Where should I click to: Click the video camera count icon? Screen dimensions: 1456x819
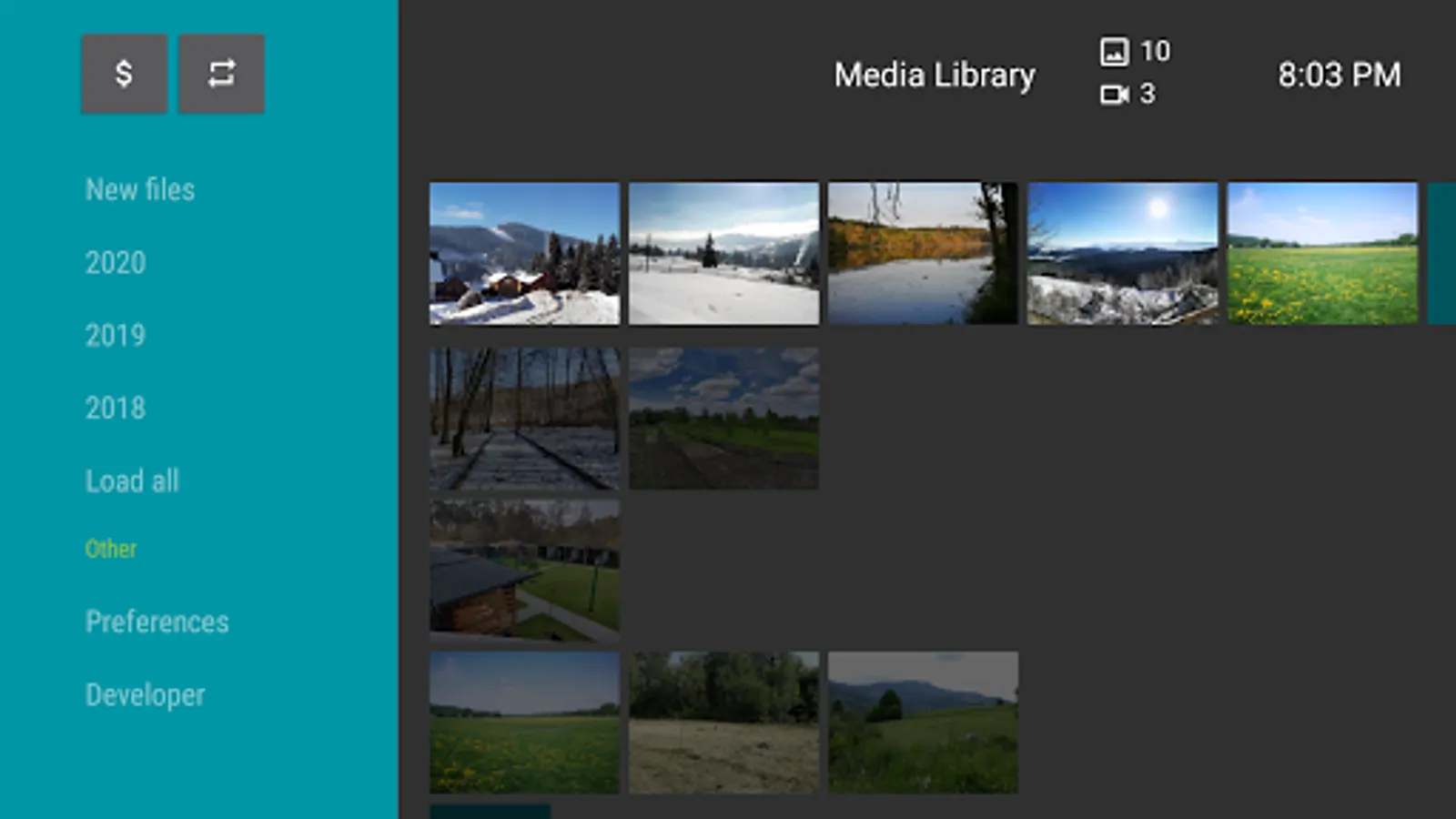click(x=1114, y=94)
